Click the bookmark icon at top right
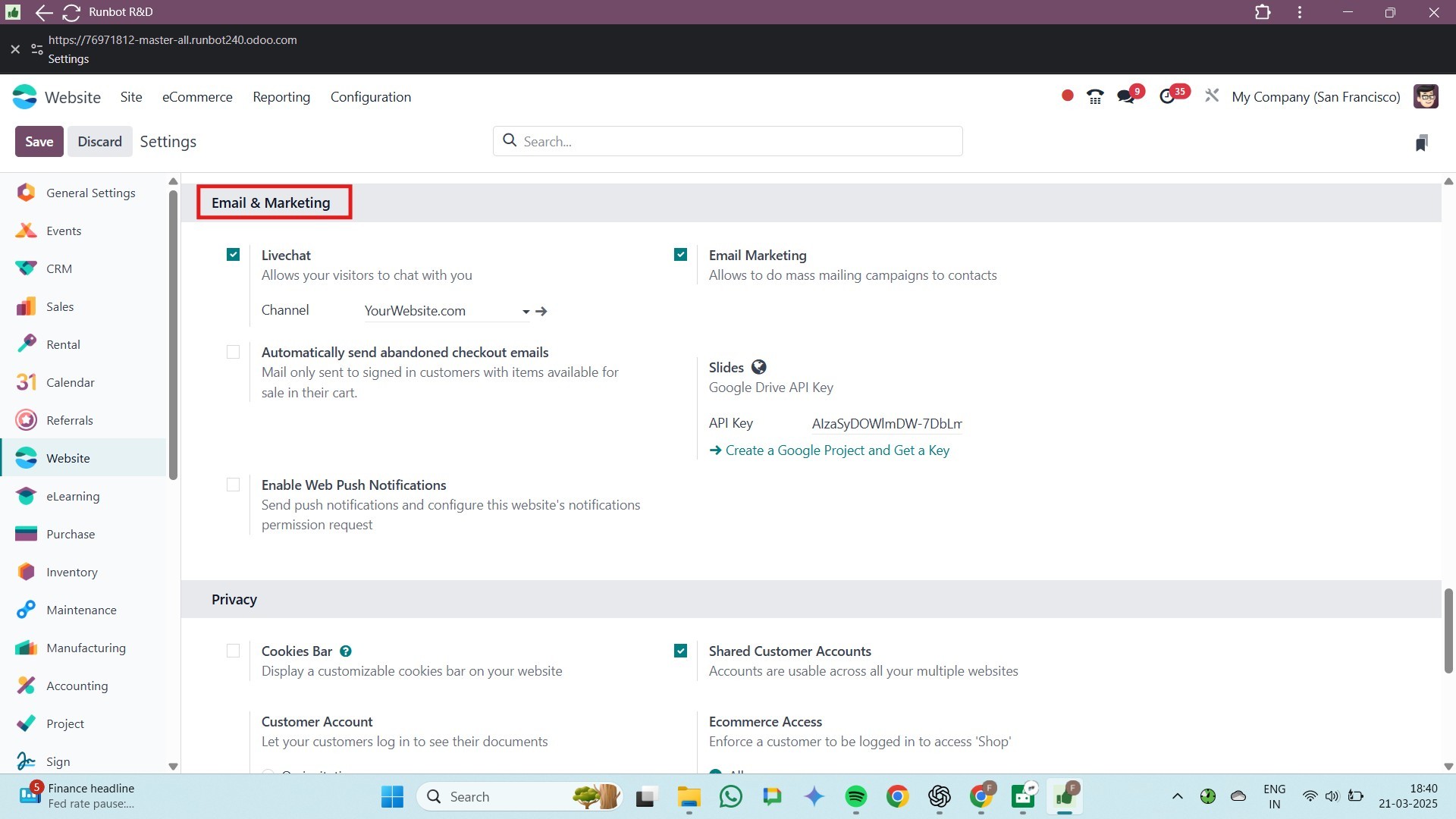 [x=1421, y=143]
